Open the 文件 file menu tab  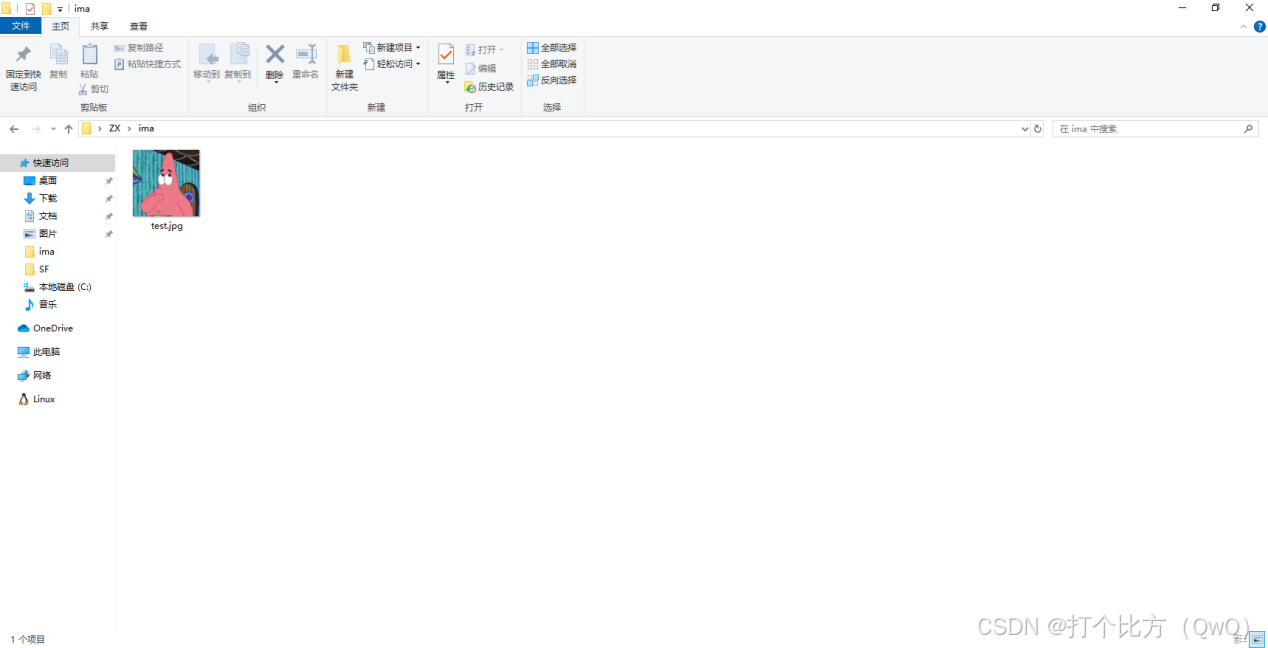[20, 26]
